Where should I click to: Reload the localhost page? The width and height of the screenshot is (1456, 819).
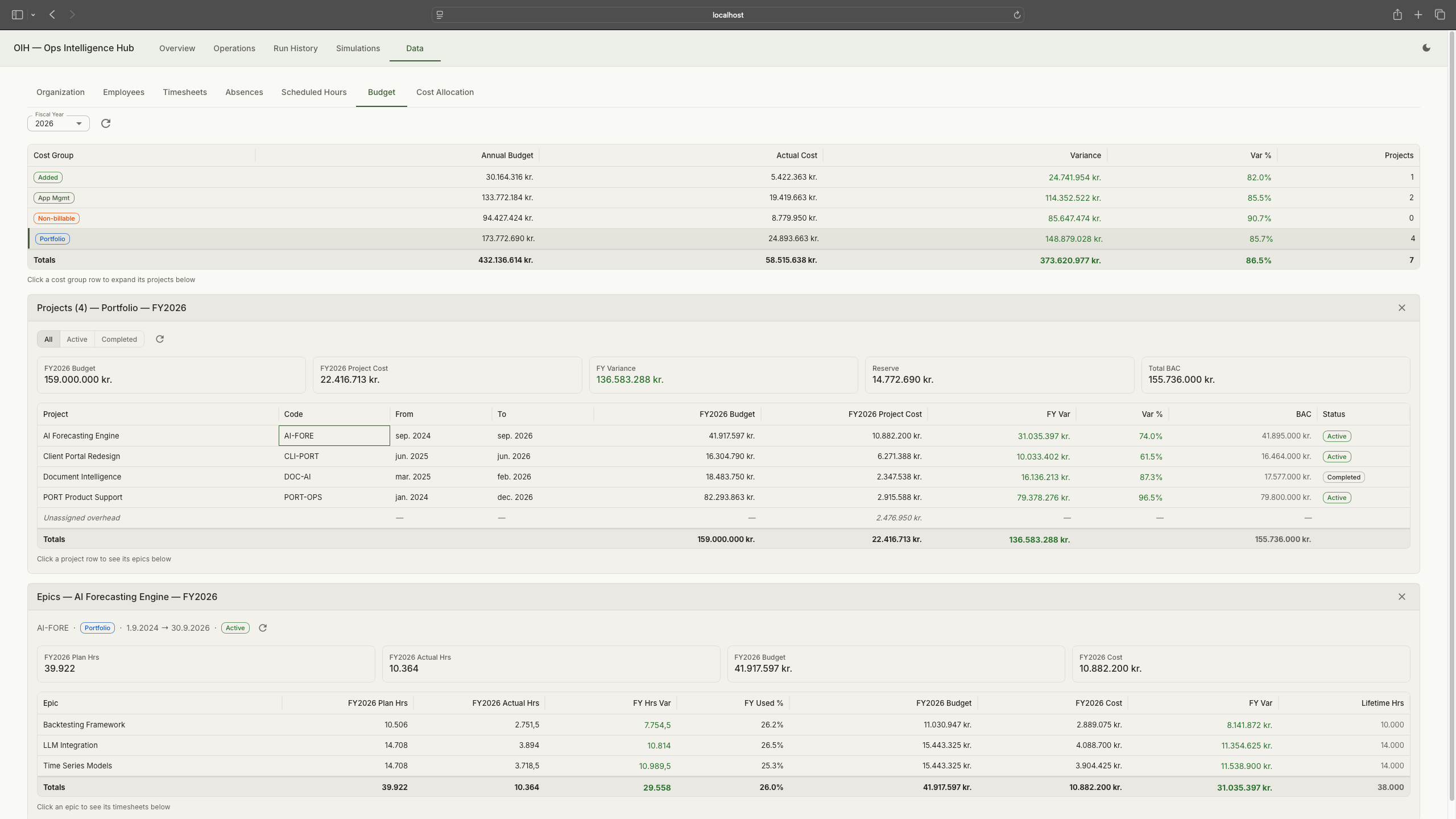(x=1016, y=15)
